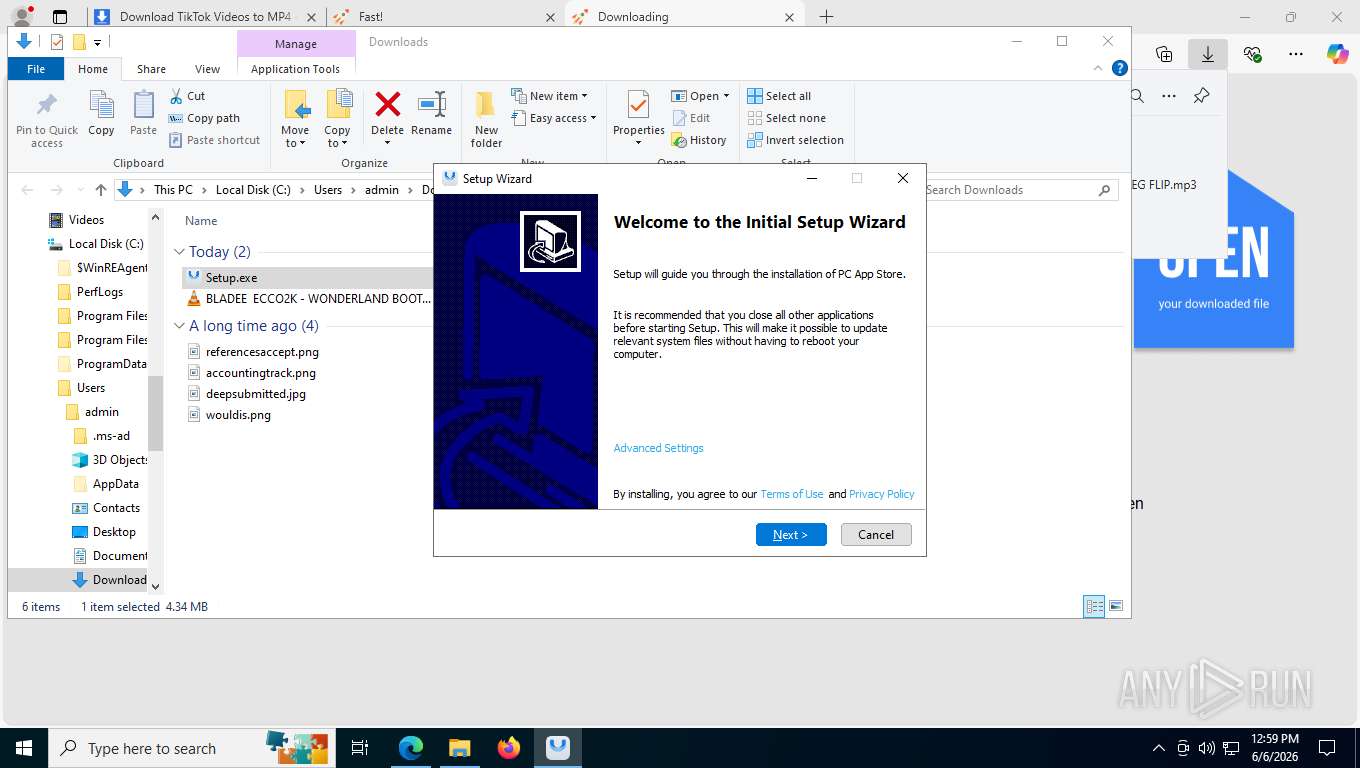Click the Paste ribbon icon
The width and height of the screenshot is (1360, 768).
pos(143,114)
